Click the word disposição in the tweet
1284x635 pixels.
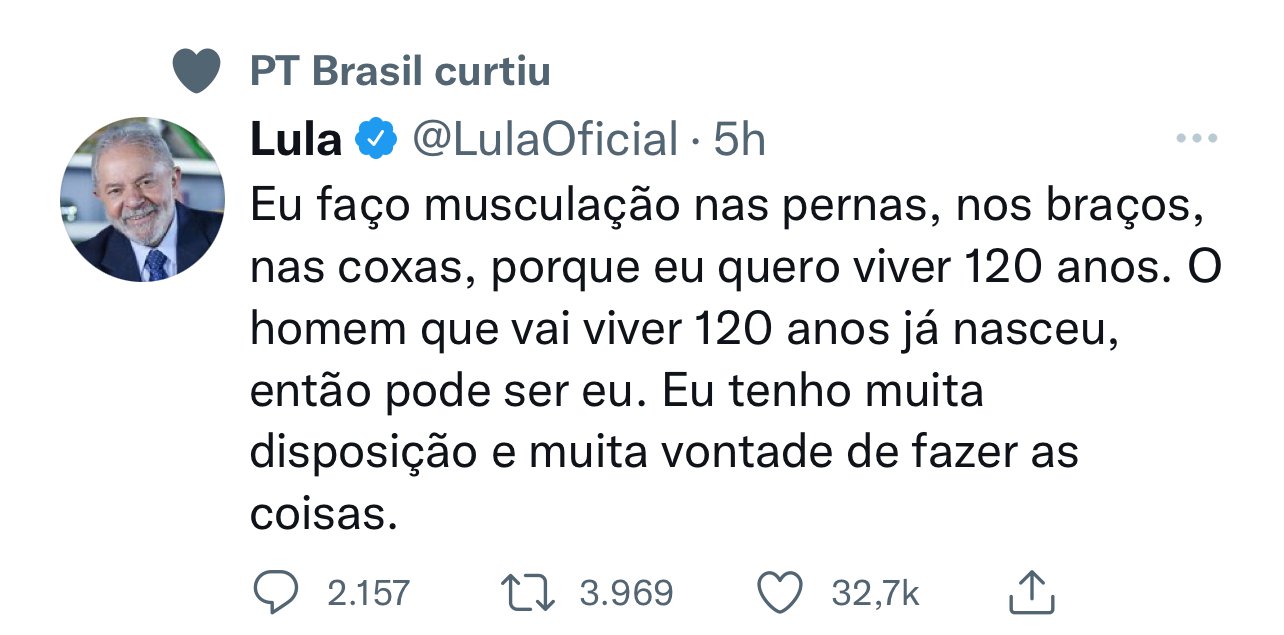point(363,453)
